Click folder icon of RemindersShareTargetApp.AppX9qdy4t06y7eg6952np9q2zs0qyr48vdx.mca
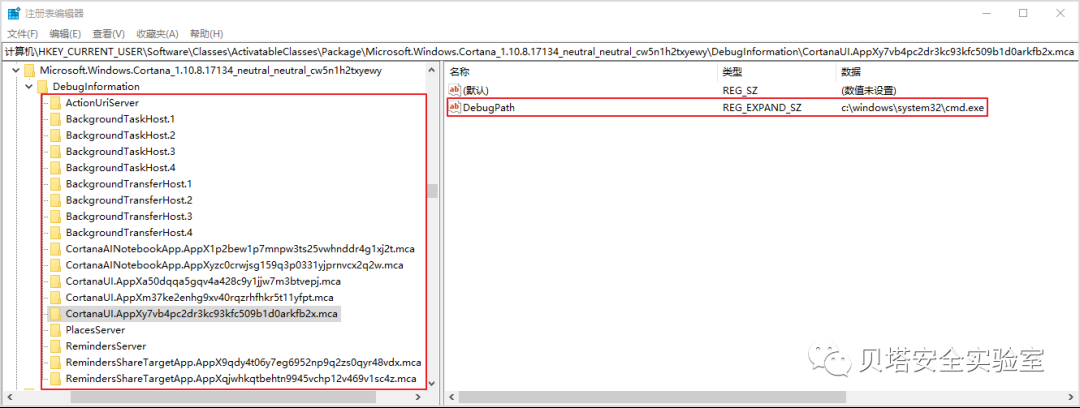1080x408 pixels. point(55,362)
